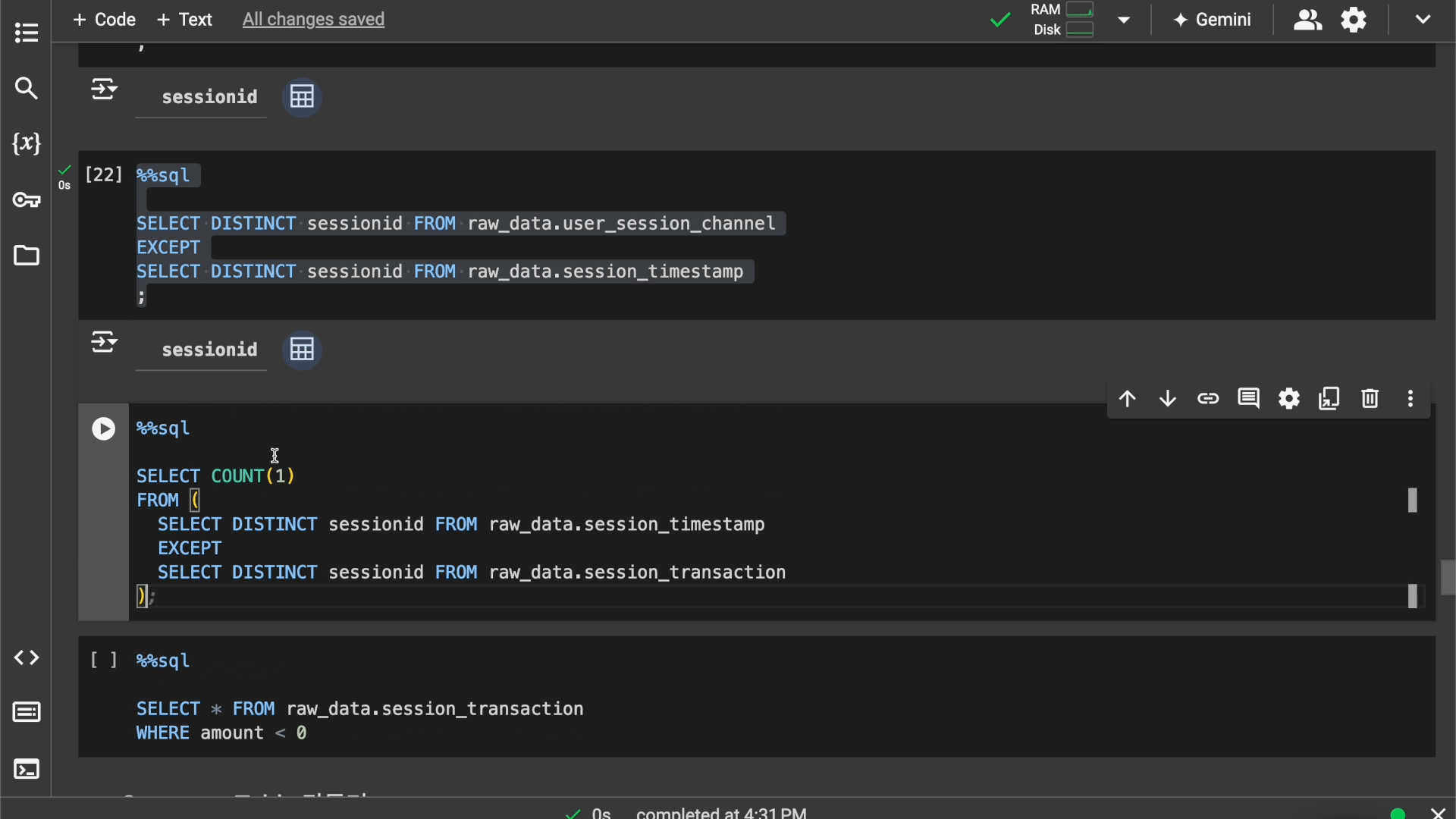Click the table grid view icon in cell 22
Viewport: 1456px width, 819px height.
tap(301, 350)
